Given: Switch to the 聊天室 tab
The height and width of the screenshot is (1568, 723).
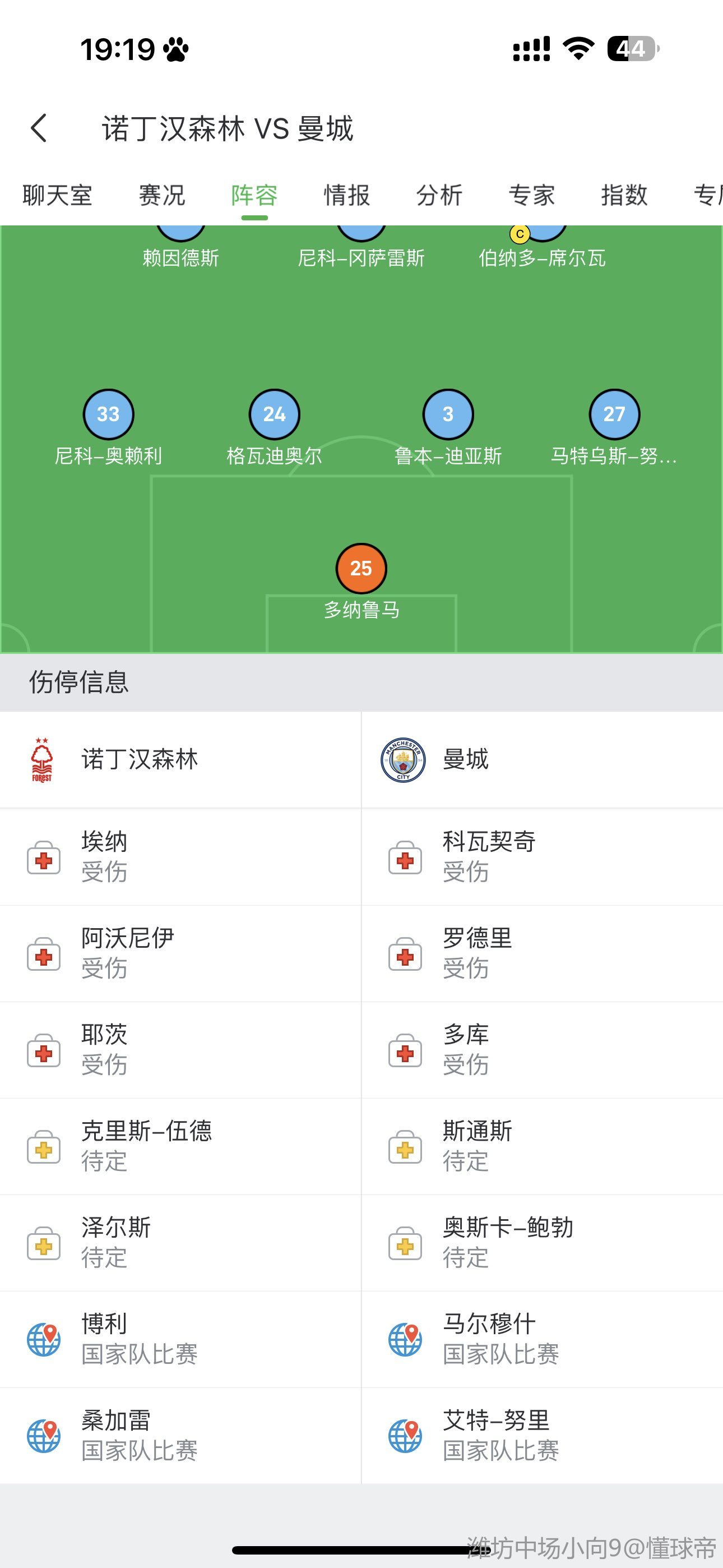Looking at the screenshot, I should point(57,195).
